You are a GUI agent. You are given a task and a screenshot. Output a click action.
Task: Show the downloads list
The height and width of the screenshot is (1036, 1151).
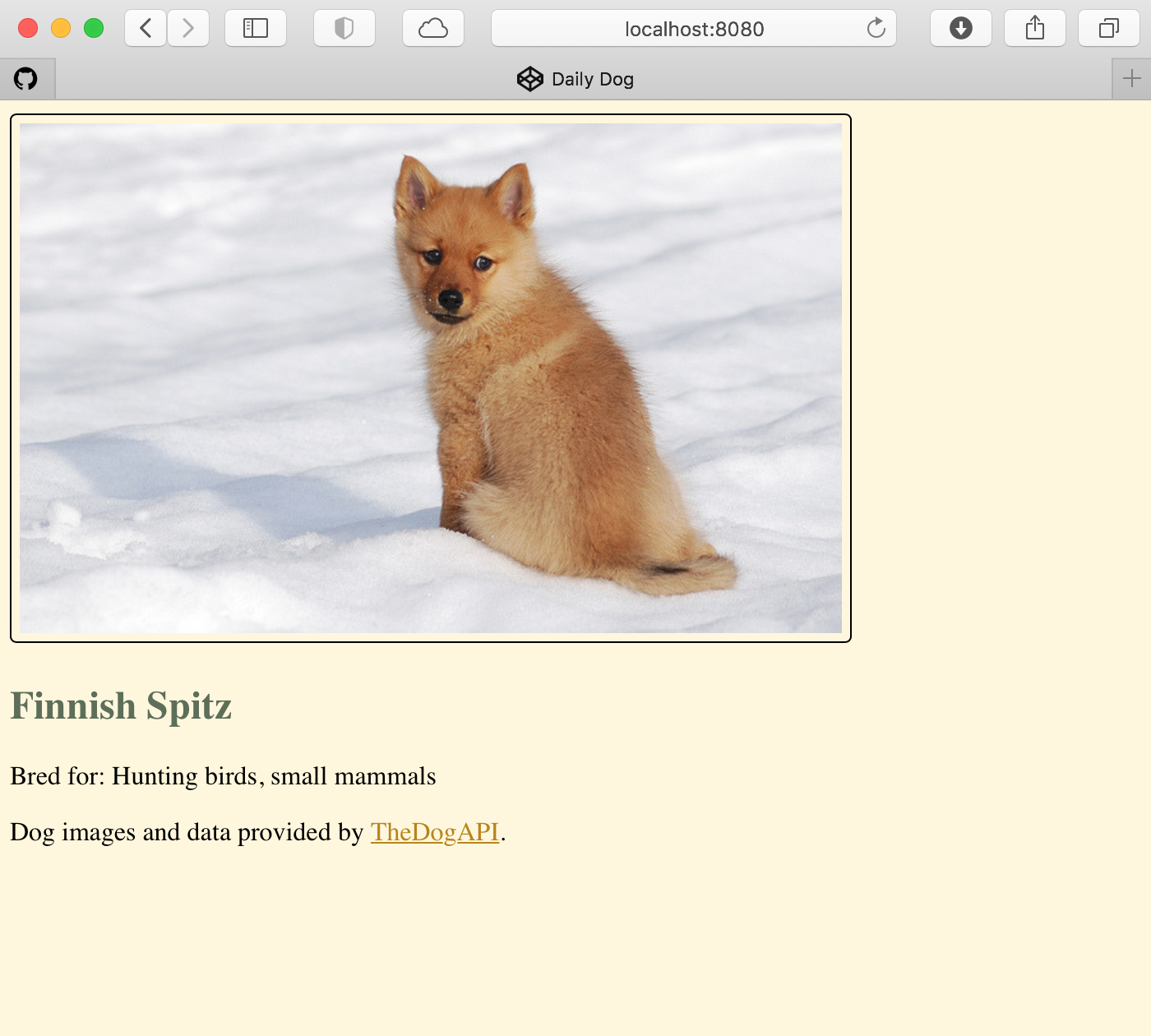[960, 29]
